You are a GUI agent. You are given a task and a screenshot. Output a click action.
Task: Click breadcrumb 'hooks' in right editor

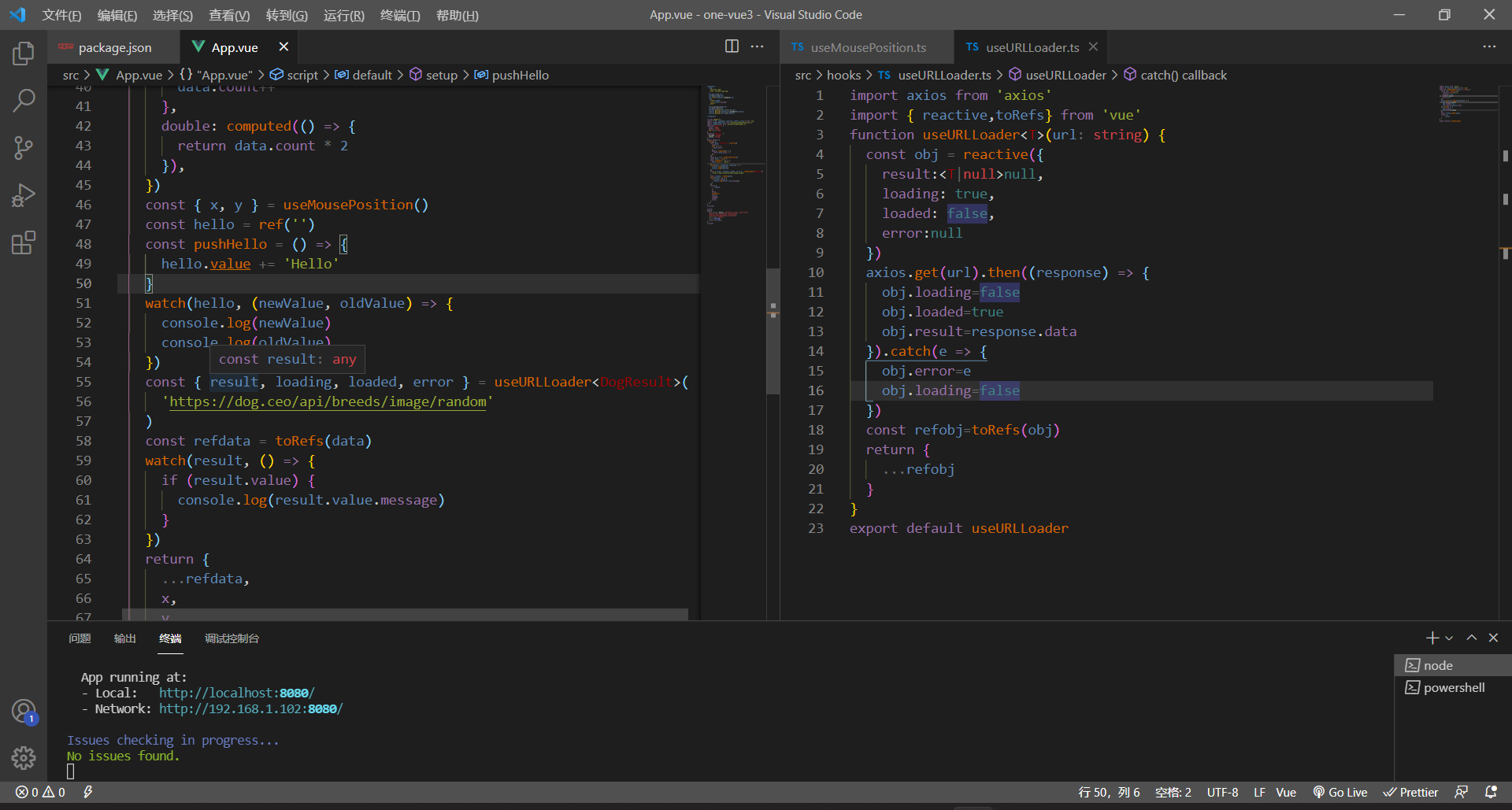click(843, 75)
